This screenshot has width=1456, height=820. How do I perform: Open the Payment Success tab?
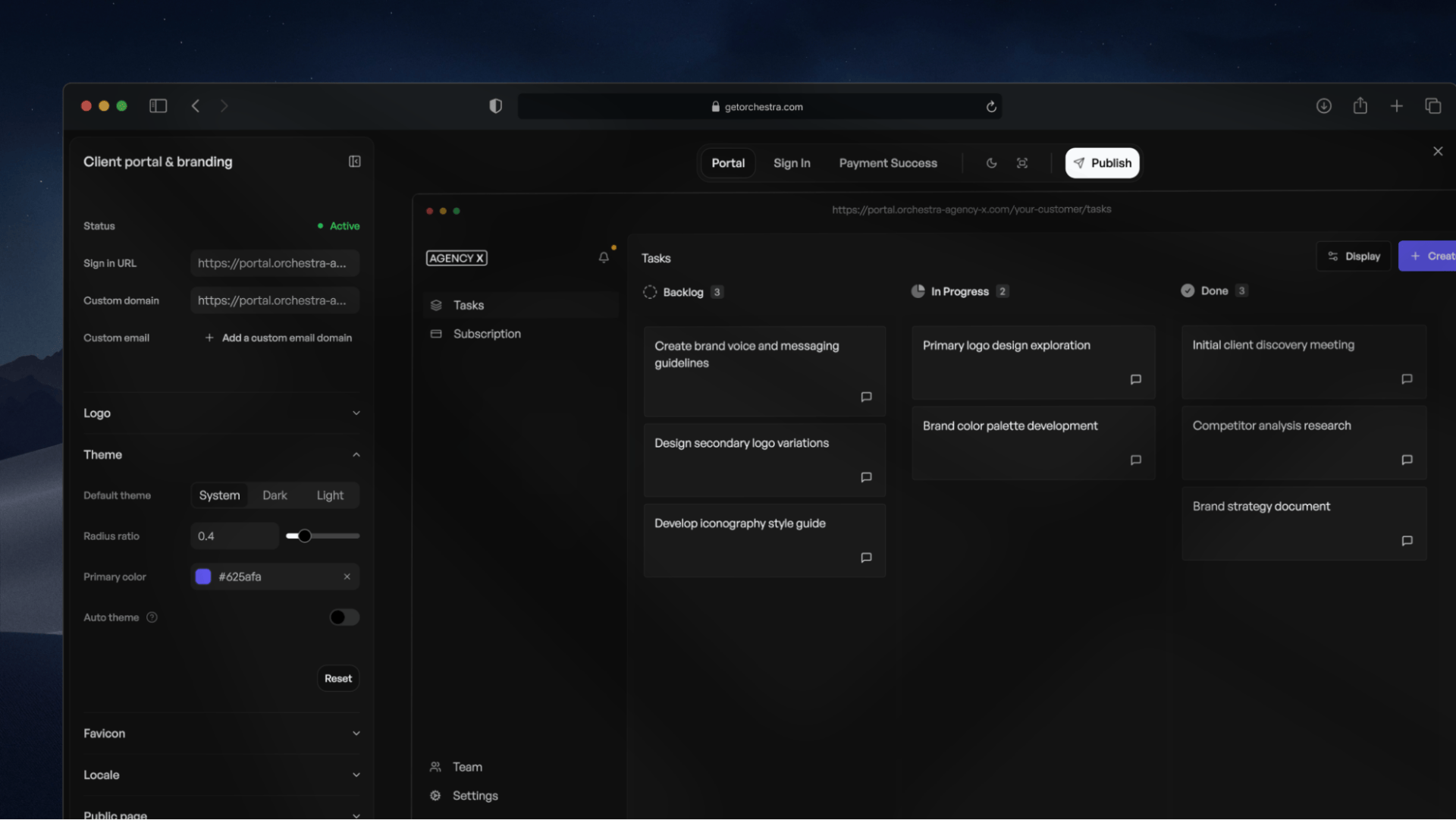pos(888,163)
